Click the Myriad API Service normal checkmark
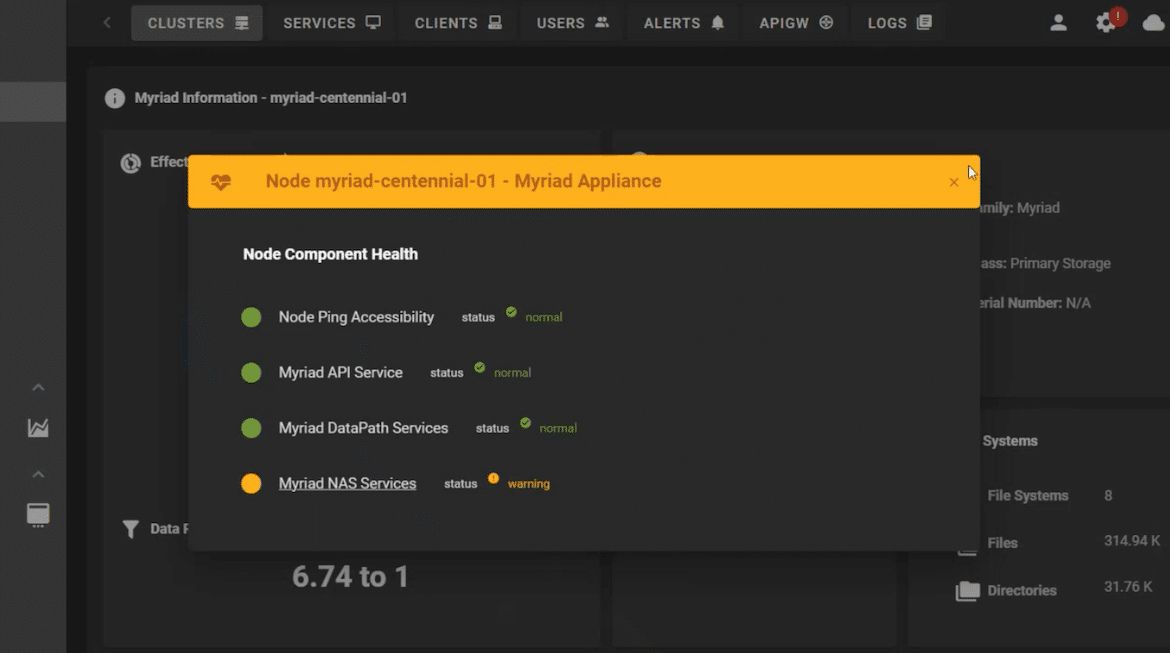Screen dimensions: 1170x653 480,367
